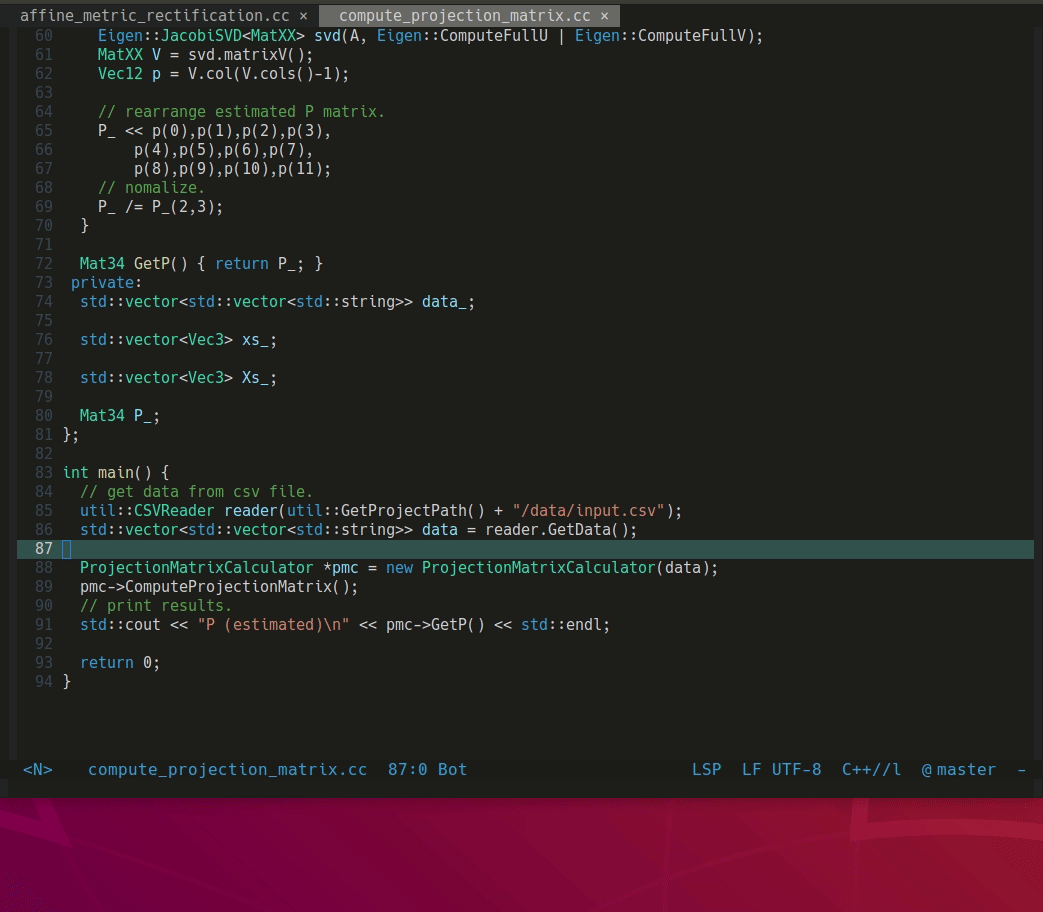Click the ComputeFullU flag
Screen dimensions: 1043x912
(x=494, y=36)
